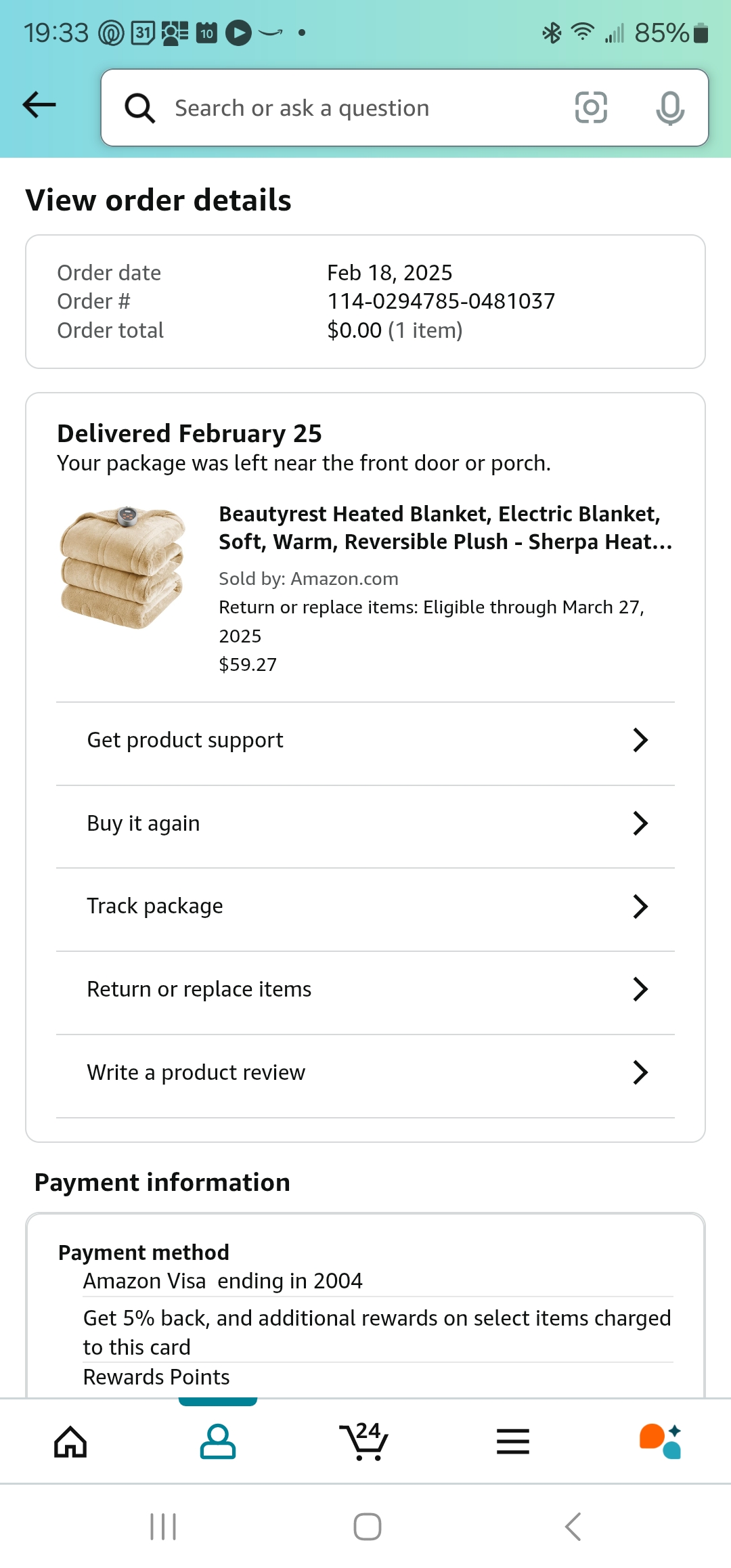Image resolution: width=731 pixels, height=1568 pixels.
Task: Tap the magnifying glass search icon
Action: 140,108
